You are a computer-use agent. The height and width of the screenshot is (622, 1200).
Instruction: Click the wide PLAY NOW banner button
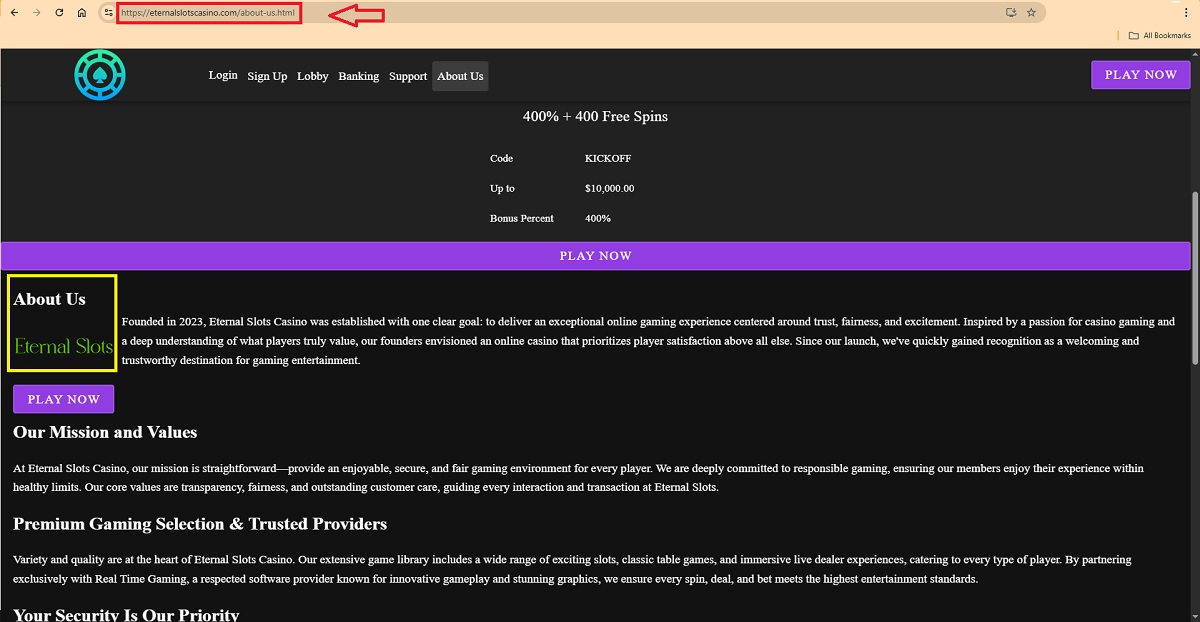595,256
